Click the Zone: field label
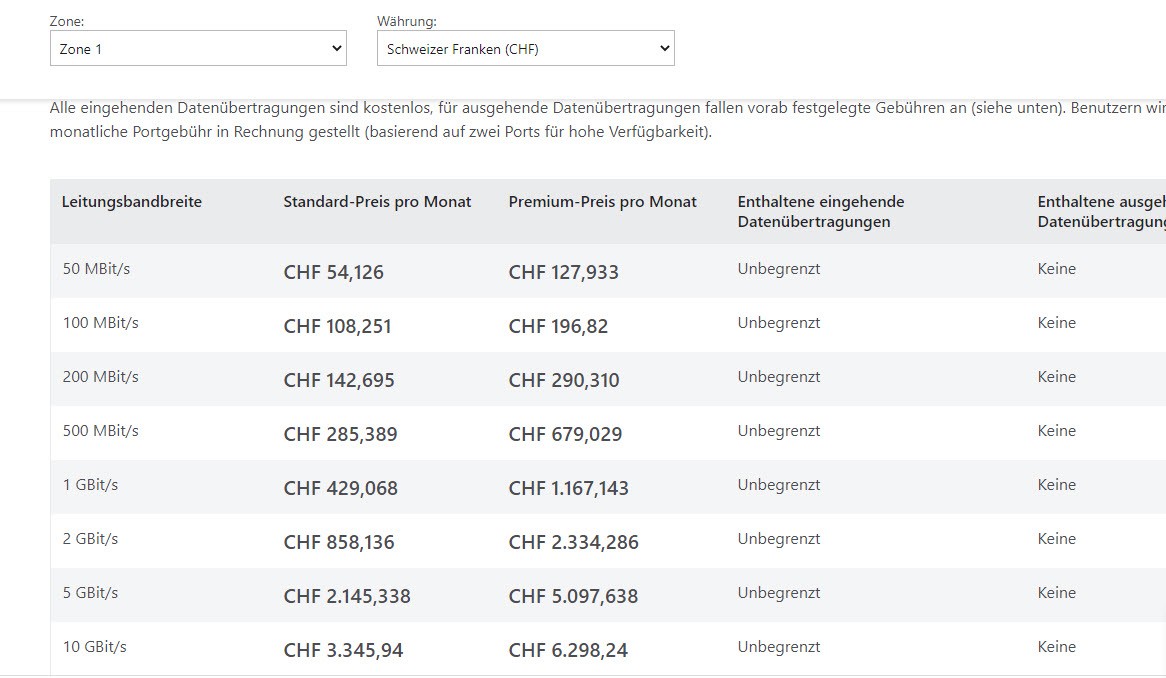This screenshot has width=1166, height=678. point(67,21)
